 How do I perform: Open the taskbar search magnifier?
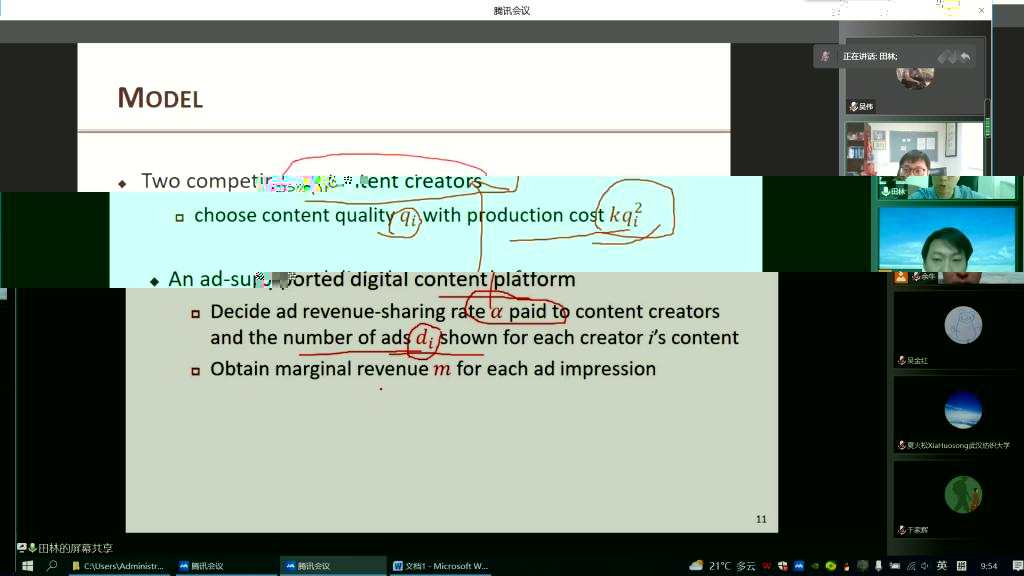(52, 566)
